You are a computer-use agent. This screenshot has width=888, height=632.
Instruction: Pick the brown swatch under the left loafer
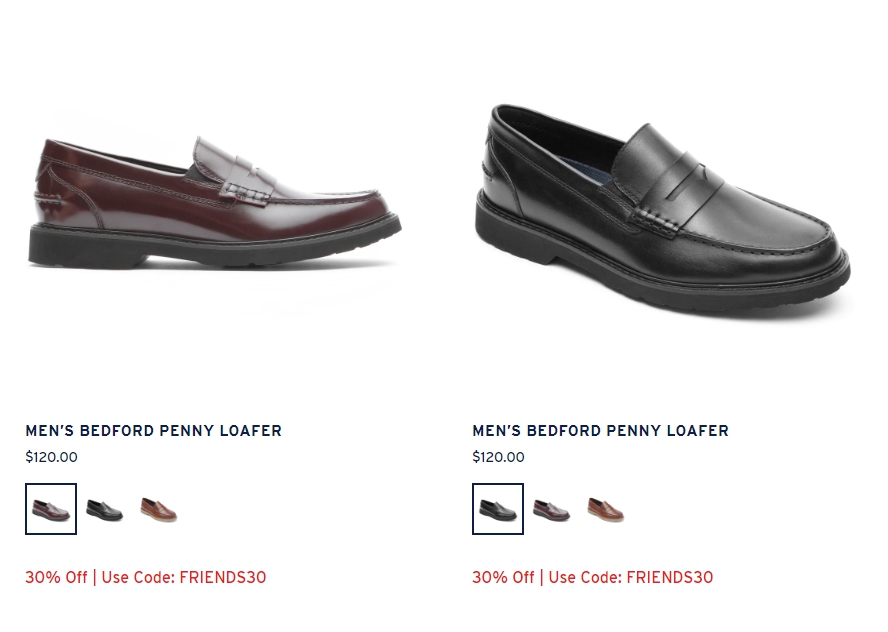159,509
